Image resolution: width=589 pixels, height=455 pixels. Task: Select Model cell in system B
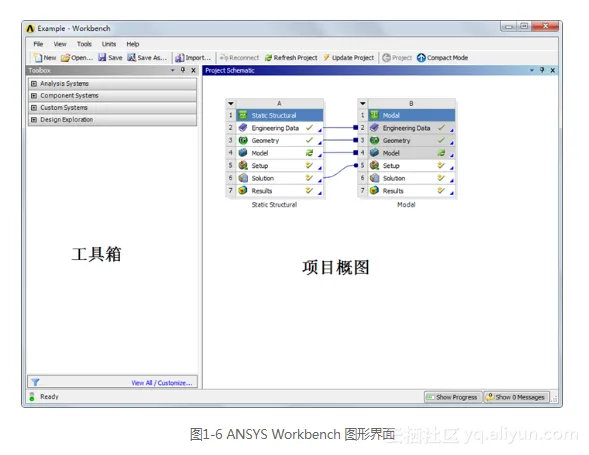(411, 153)
